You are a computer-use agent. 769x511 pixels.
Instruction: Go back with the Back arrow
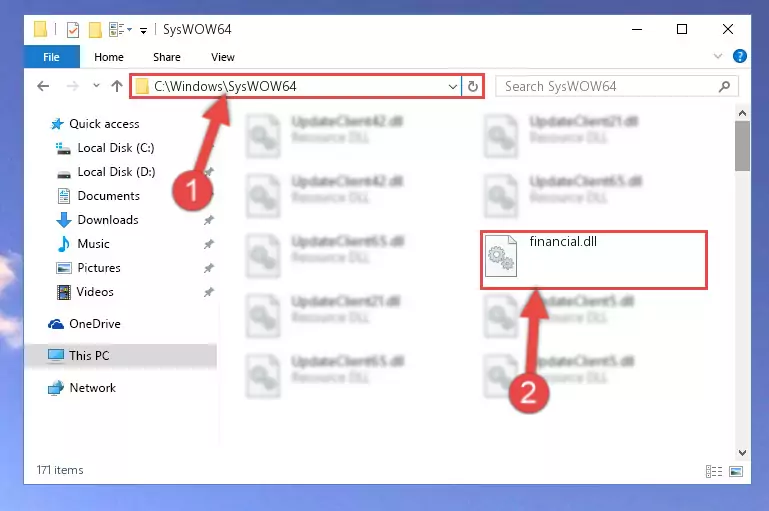click(x=43, y=86)
